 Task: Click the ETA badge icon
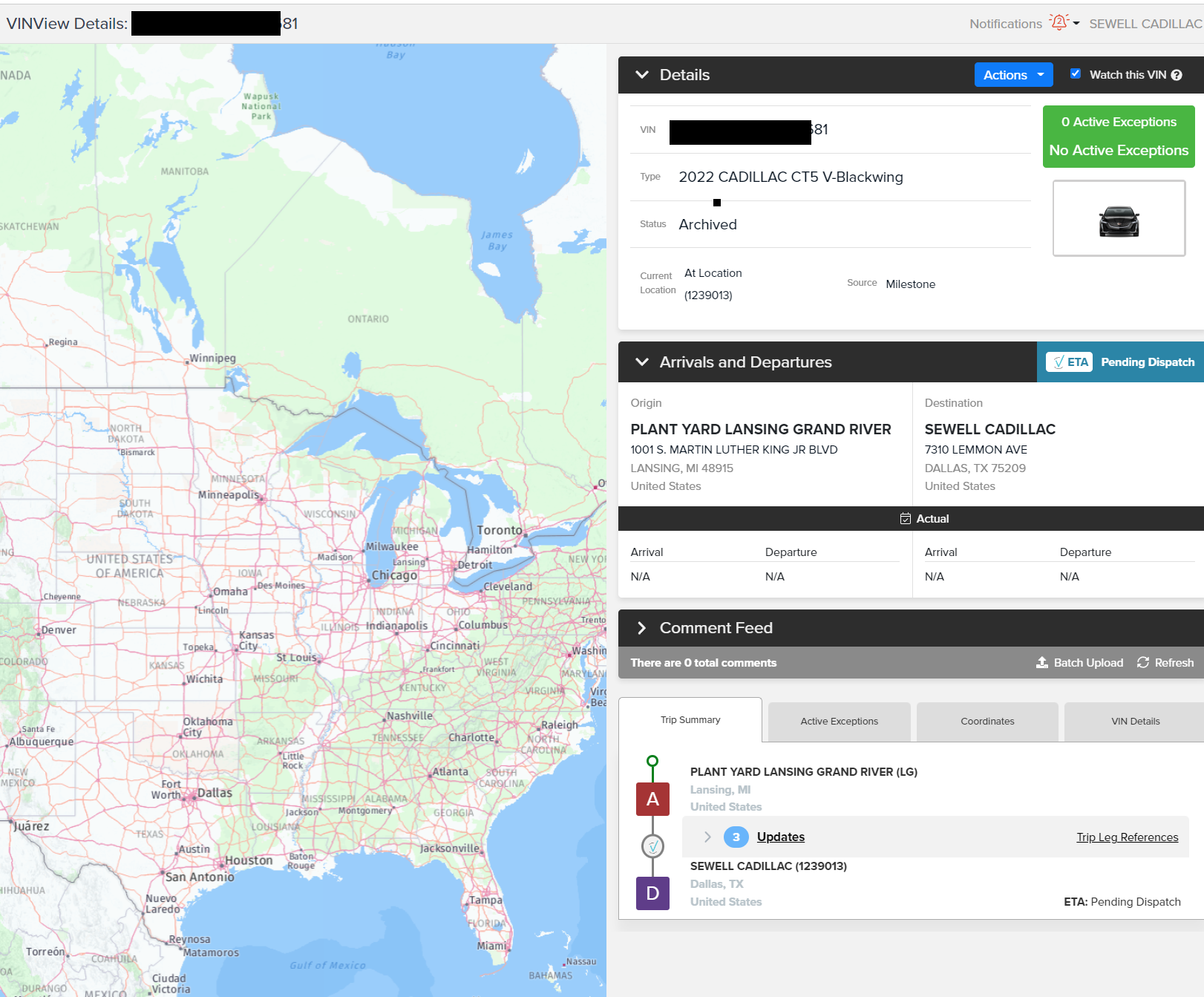1069,362
